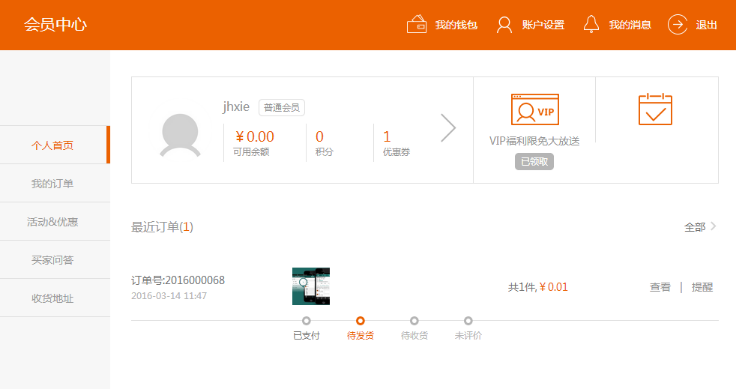Click the 待发货 progress step marker
The image size is (736, 389).
pos(360,320)
